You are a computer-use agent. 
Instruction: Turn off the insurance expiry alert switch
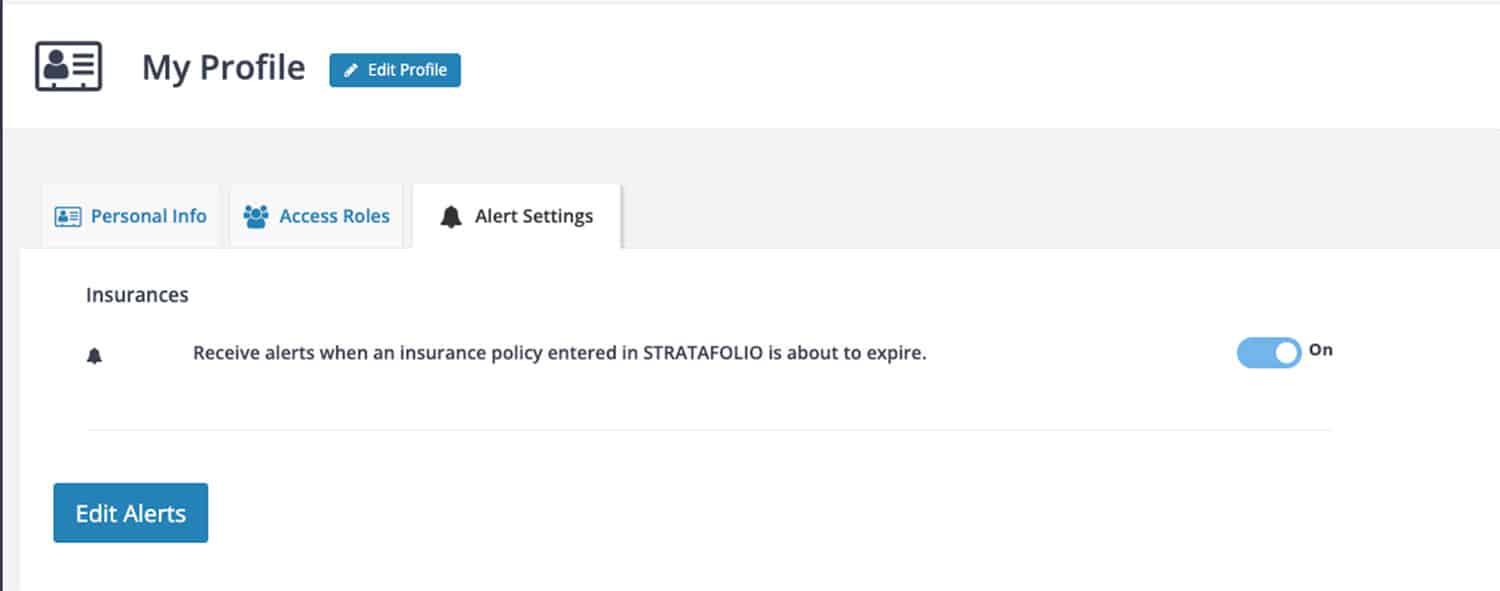click(x=1268, y=352)
